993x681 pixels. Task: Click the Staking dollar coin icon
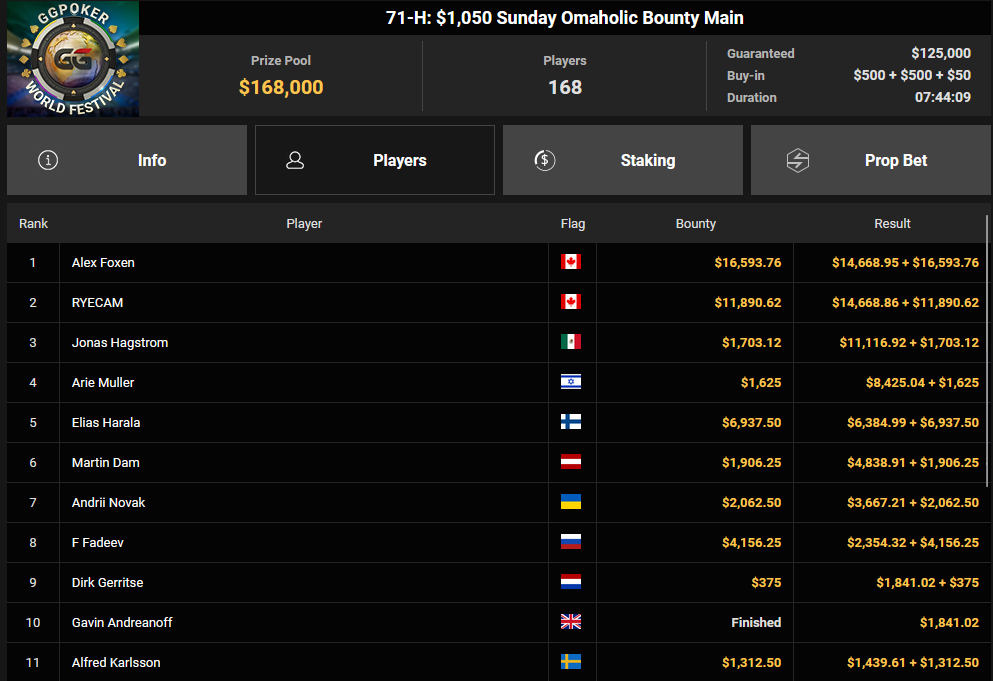point(545,160)
